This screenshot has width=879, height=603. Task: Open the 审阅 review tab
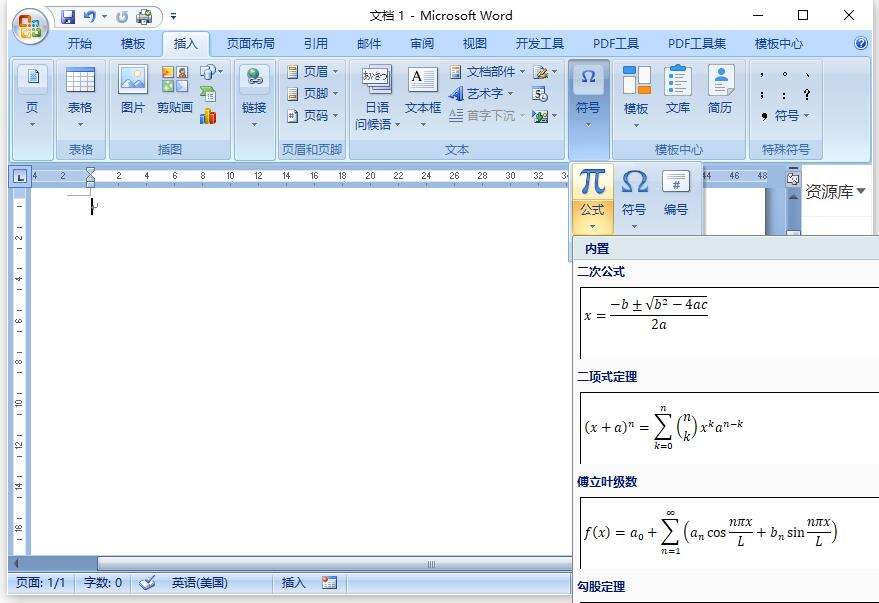[x=422, y=44]
